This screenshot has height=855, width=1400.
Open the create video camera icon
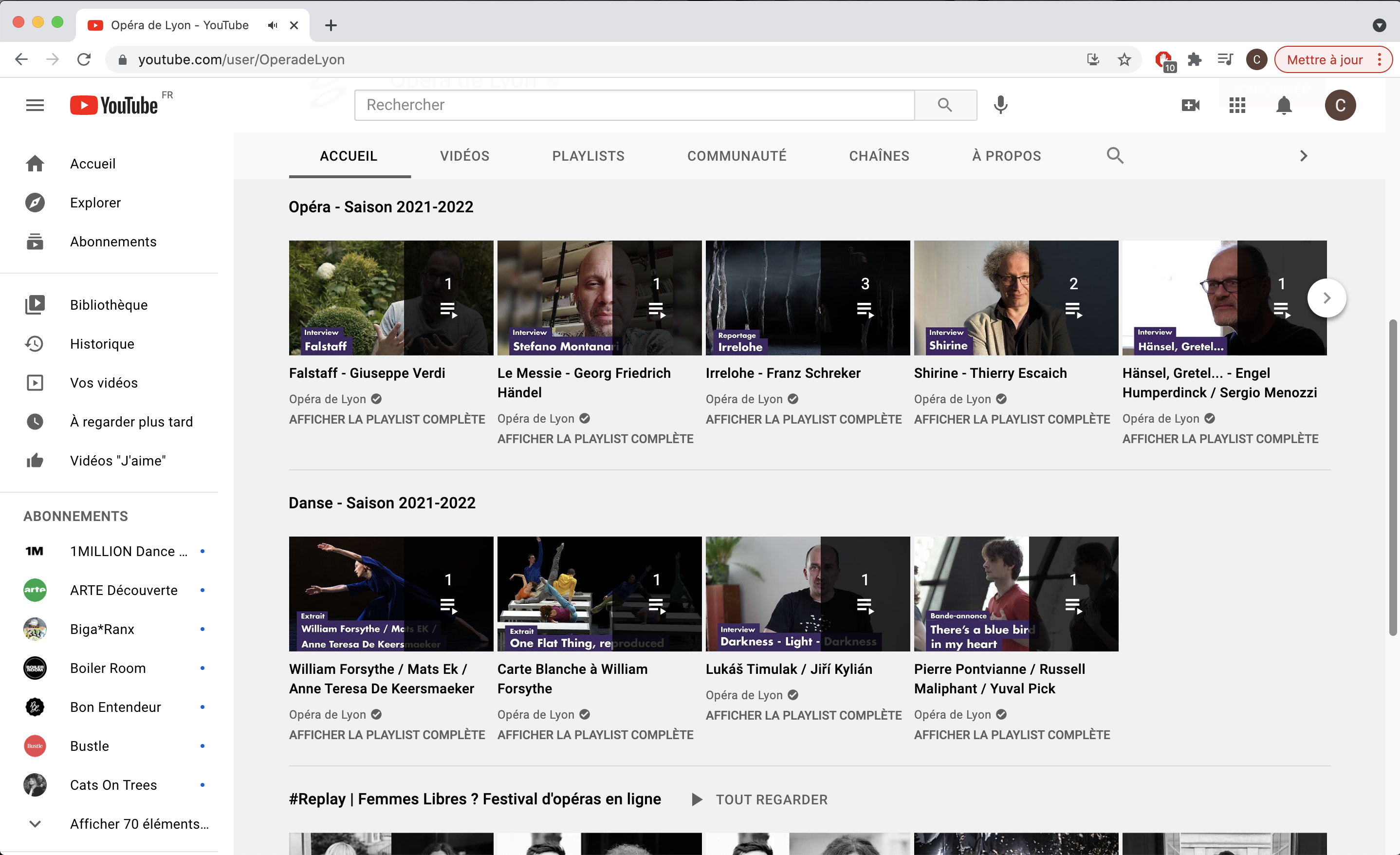pyautogui.click(x=1190, y=105)
